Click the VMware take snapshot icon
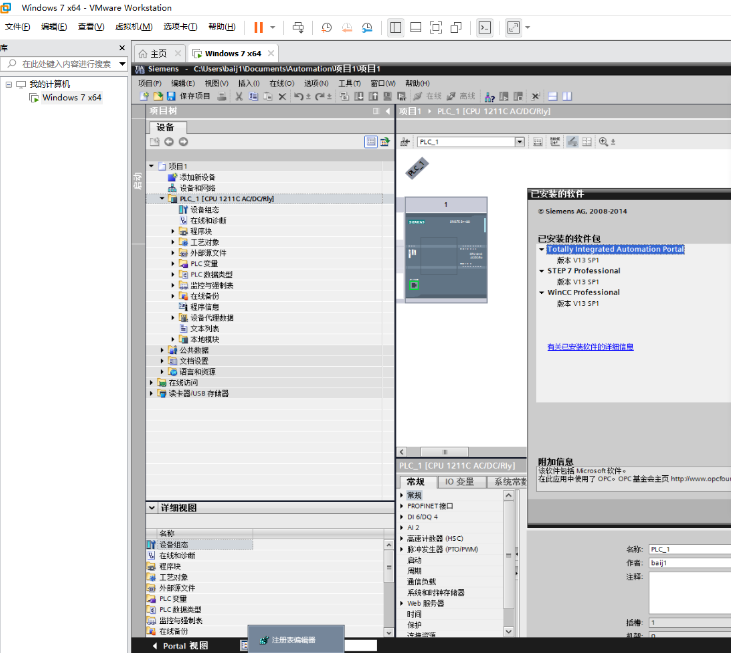This screenshot has height=653, width=731. [x=326, y=27]
